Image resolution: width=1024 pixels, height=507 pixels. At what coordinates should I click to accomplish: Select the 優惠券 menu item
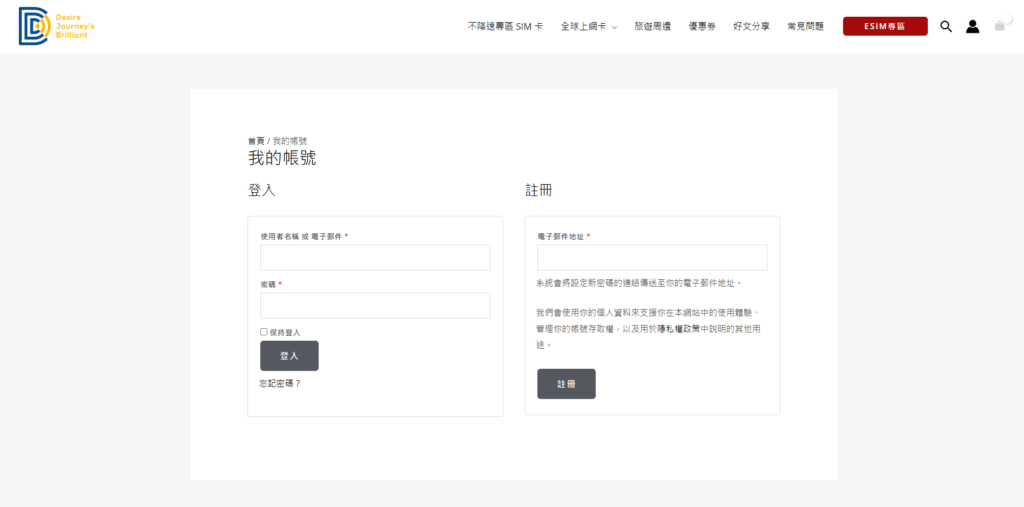[x=702, y=26]
